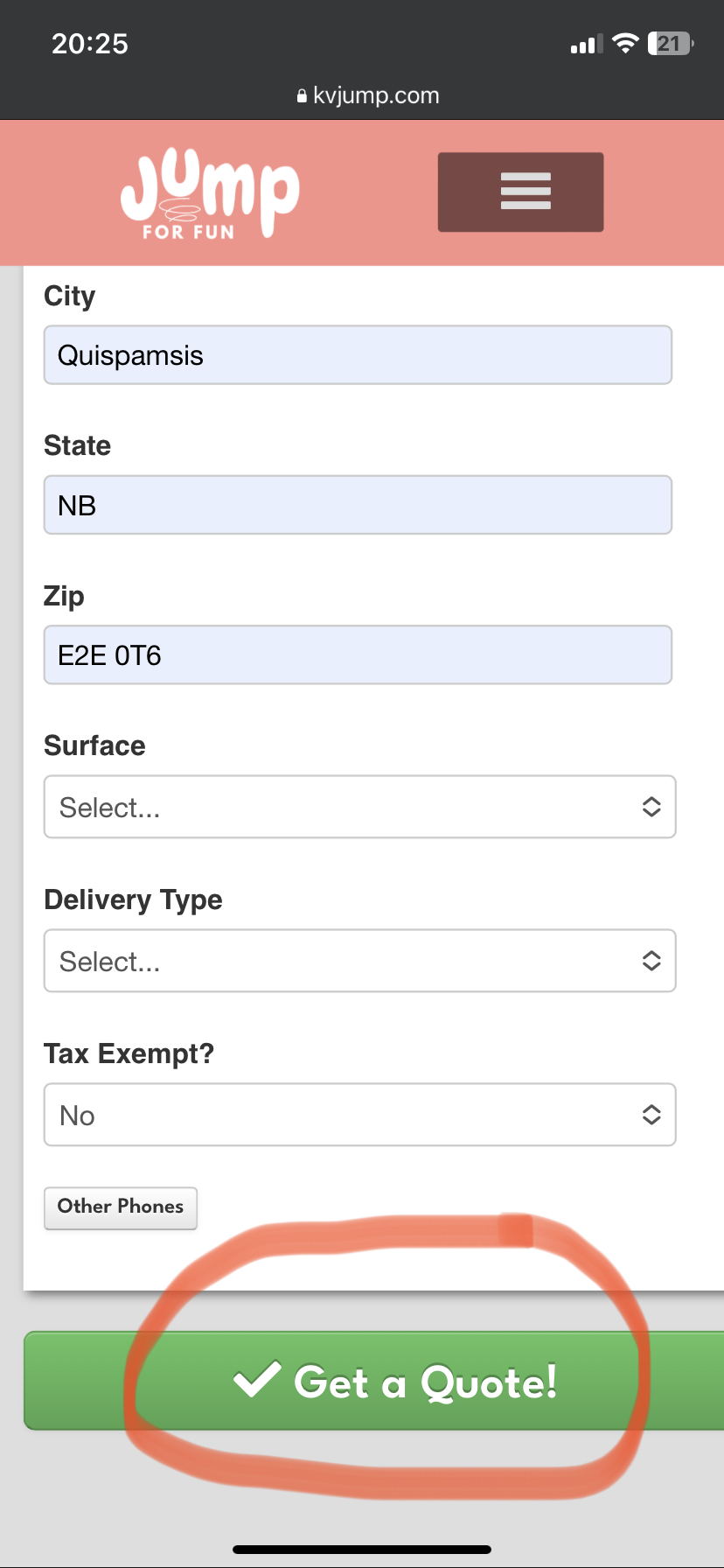This screenshot has height=1568, width=724.
Task: Click the Delivery Type dropdown arrows
Action: click(x=651, y=961)
